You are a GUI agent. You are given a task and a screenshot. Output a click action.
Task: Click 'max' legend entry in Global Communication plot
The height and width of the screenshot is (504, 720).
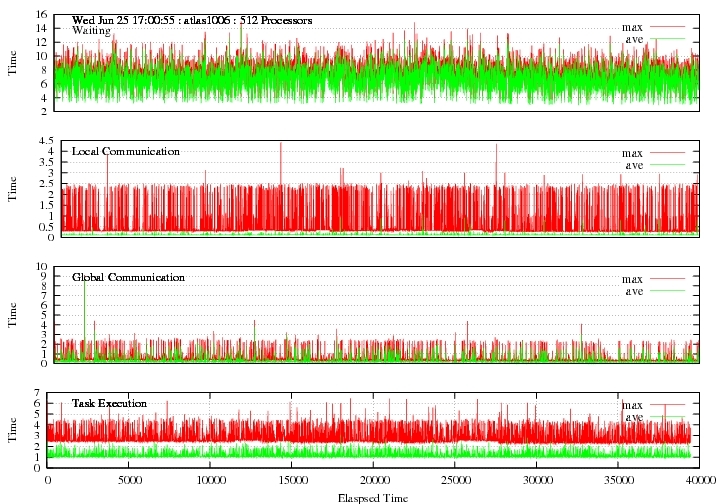632,279
